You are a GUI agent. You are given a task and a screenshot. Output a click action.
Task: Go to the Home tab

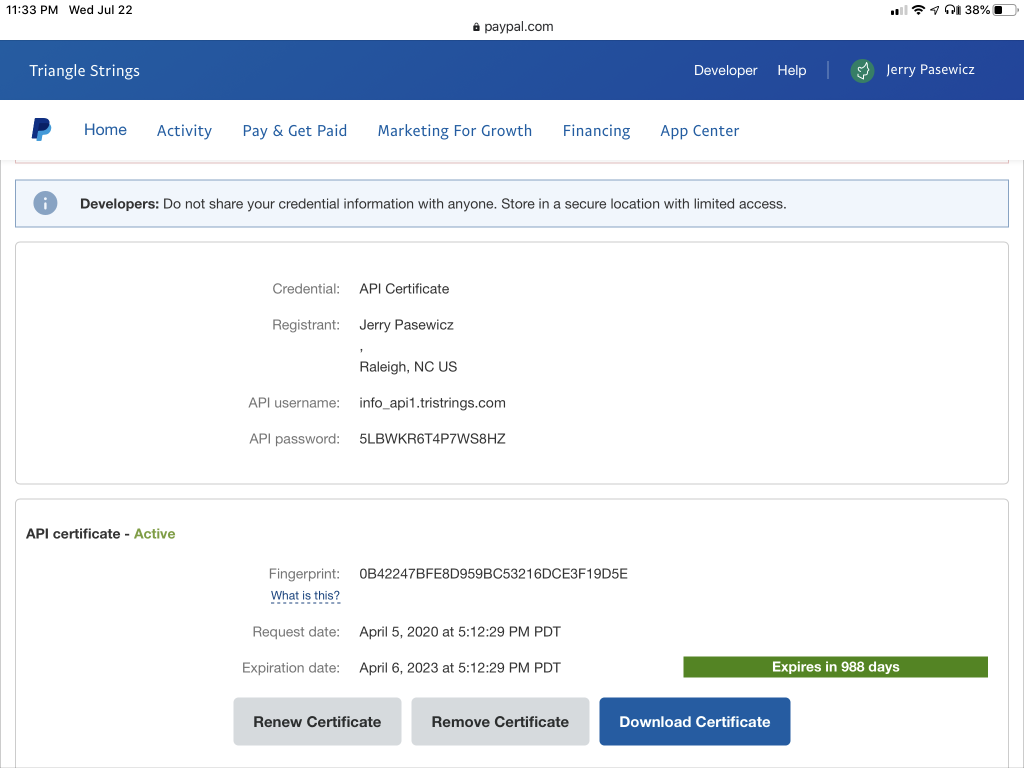(105, 130)
